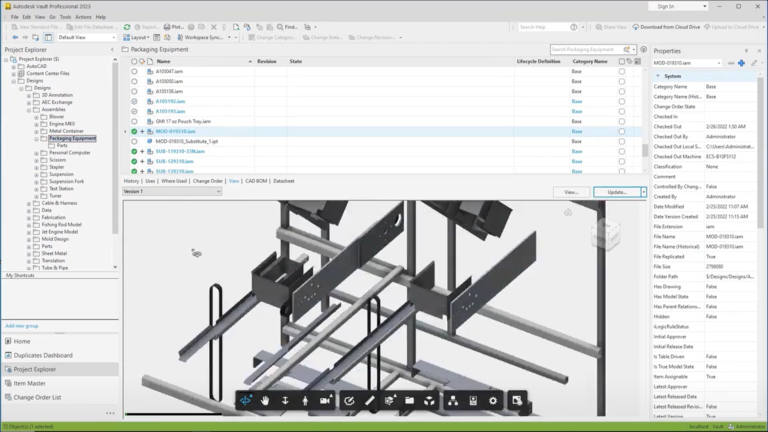Open the Section analysis tool
Image resolution: width=768 pixels, height=432 pixels.
(390, 401)
